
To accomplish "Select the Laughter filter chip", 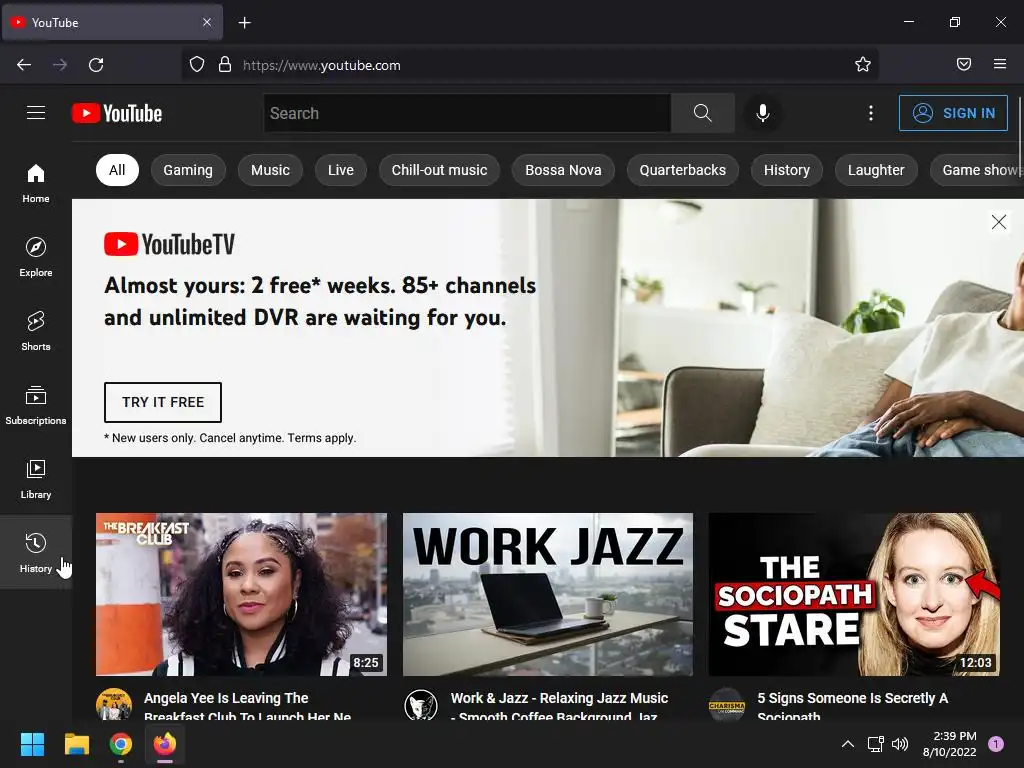I will tap(876, 170).
